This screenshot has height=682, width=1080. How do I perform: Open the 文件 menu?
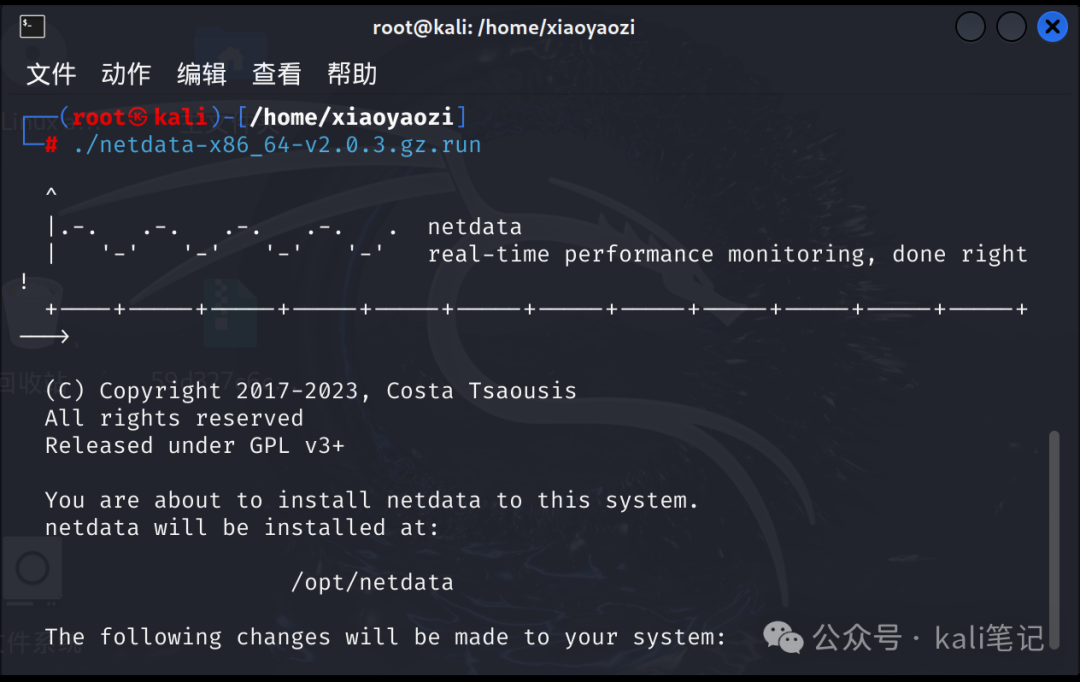click(50, 73)
